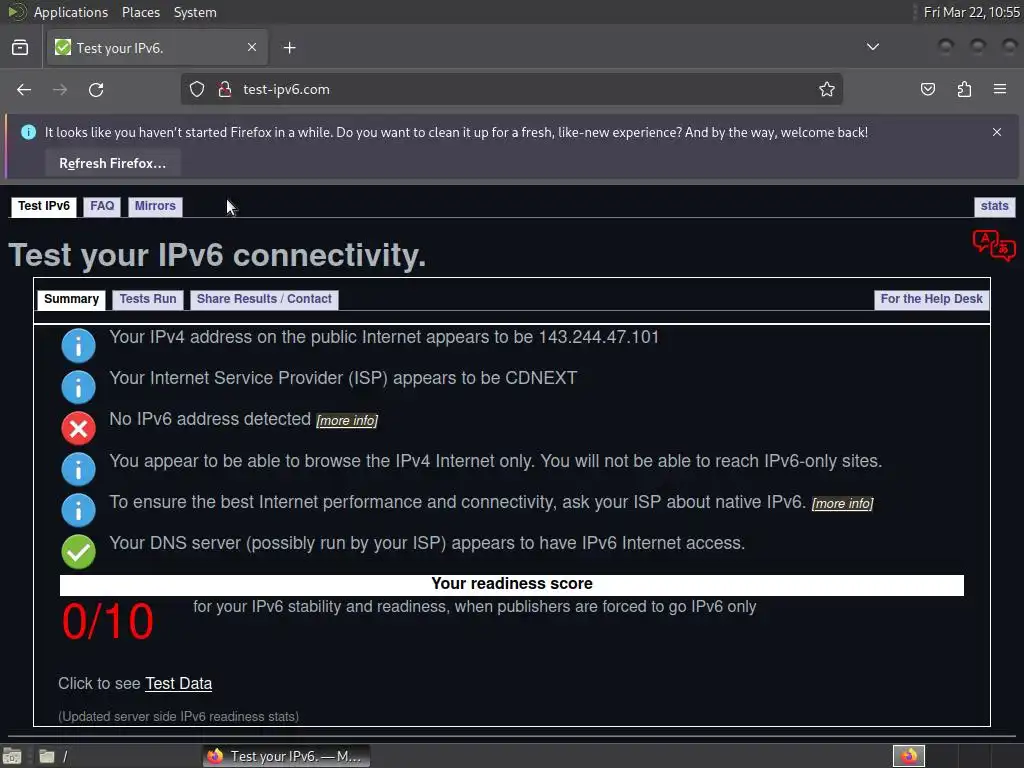Open the Places menu
This screenshot has height=768, width=1024.
tap(140, 12)
